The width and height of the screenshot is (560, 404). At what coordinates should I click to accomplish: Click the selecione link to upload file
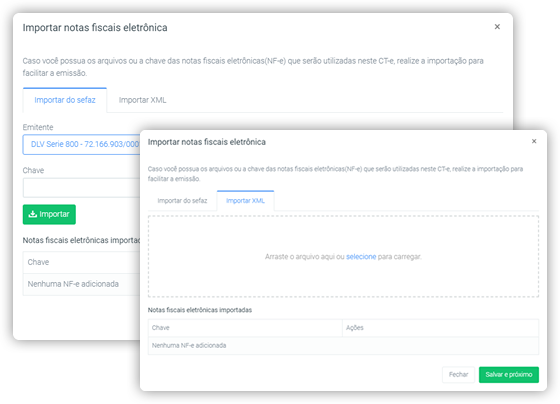pos(361,256)
